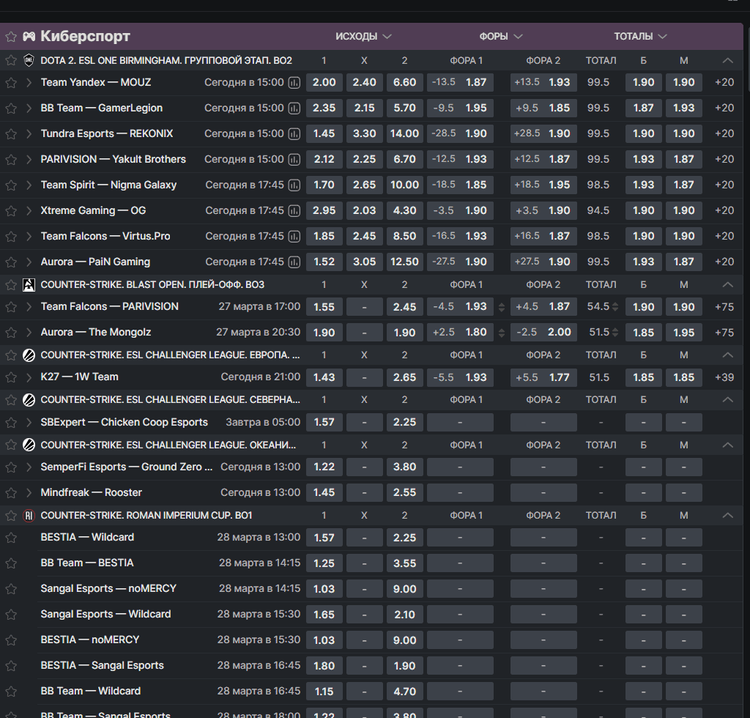Adjust the total 54.5 stepper for Falcons — PARIVISION

[x=616, y=307]
